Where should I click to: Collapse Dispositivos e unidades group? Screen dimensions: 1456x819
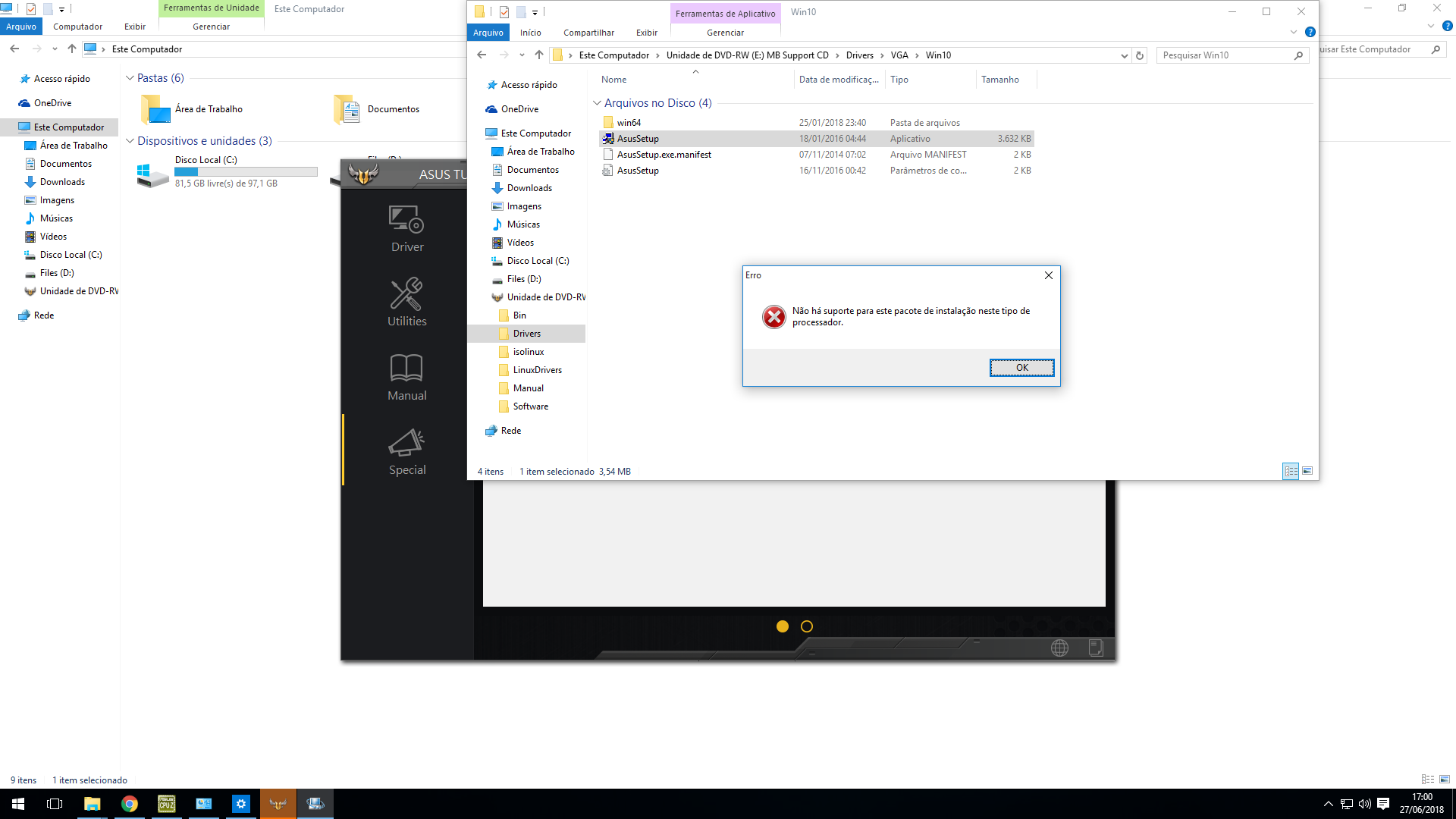130,141
